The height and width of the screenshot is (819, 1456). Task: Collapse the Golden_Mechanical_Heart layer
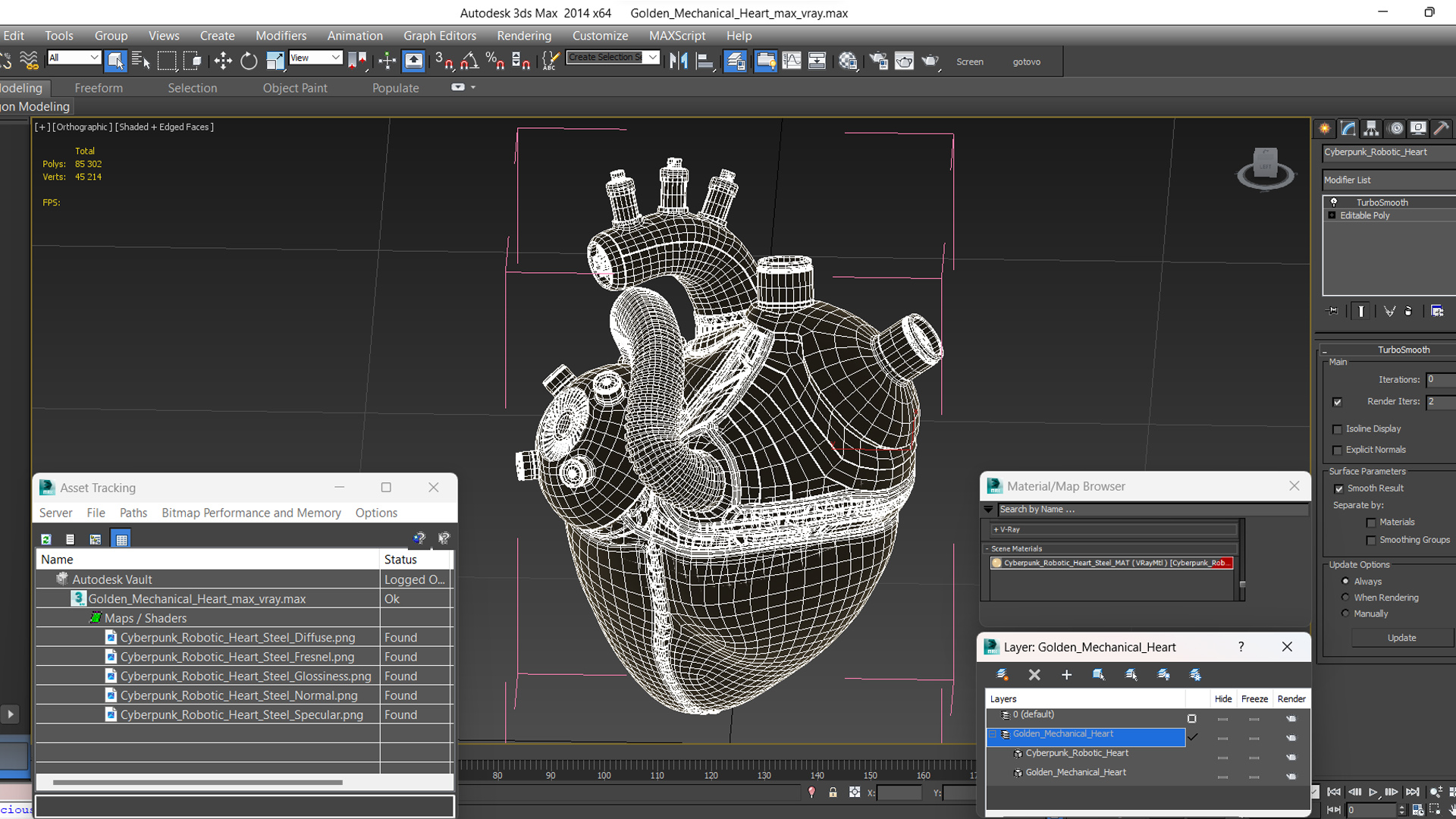coord(993,734)
